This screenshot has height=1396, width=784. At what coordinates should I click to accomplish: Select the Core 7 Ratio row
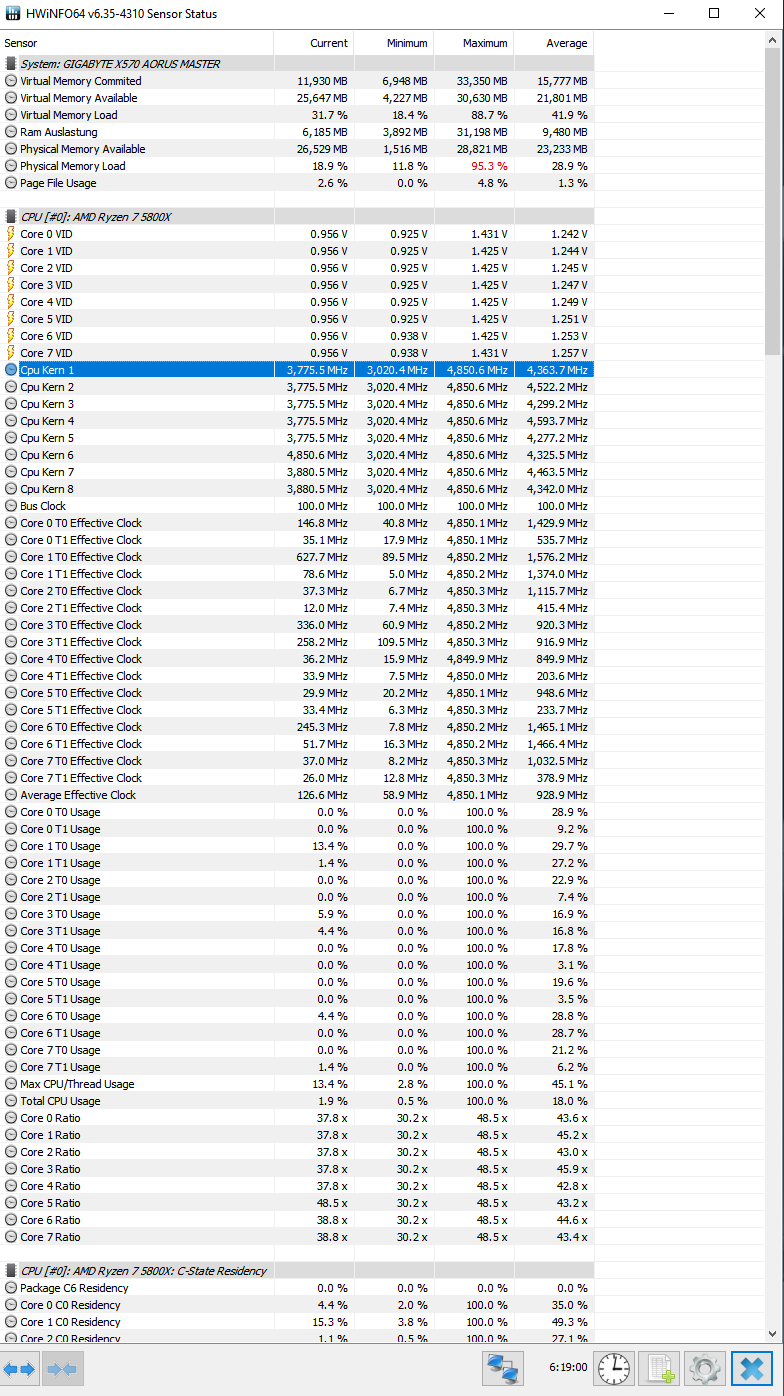click(x=297, y=1237)
